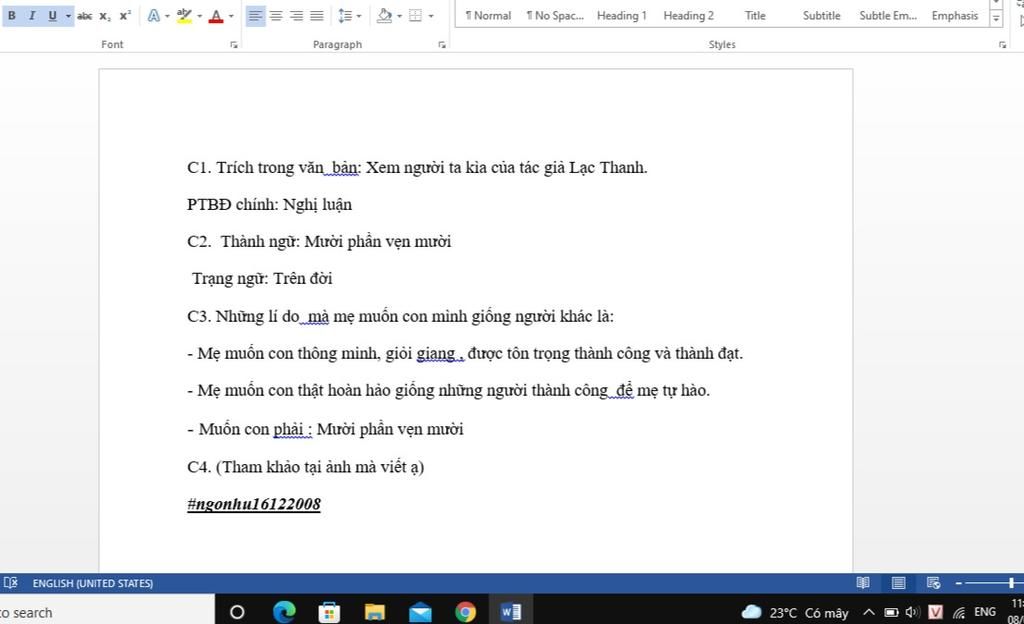Switch to Web Layout view
1024x624 pixels.
point(933,583)
